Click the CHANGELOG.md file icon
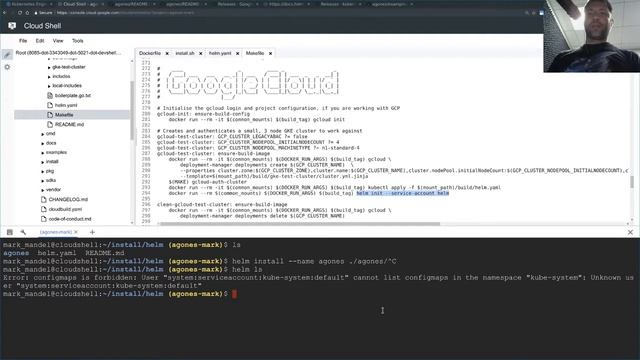 [44, 200]
